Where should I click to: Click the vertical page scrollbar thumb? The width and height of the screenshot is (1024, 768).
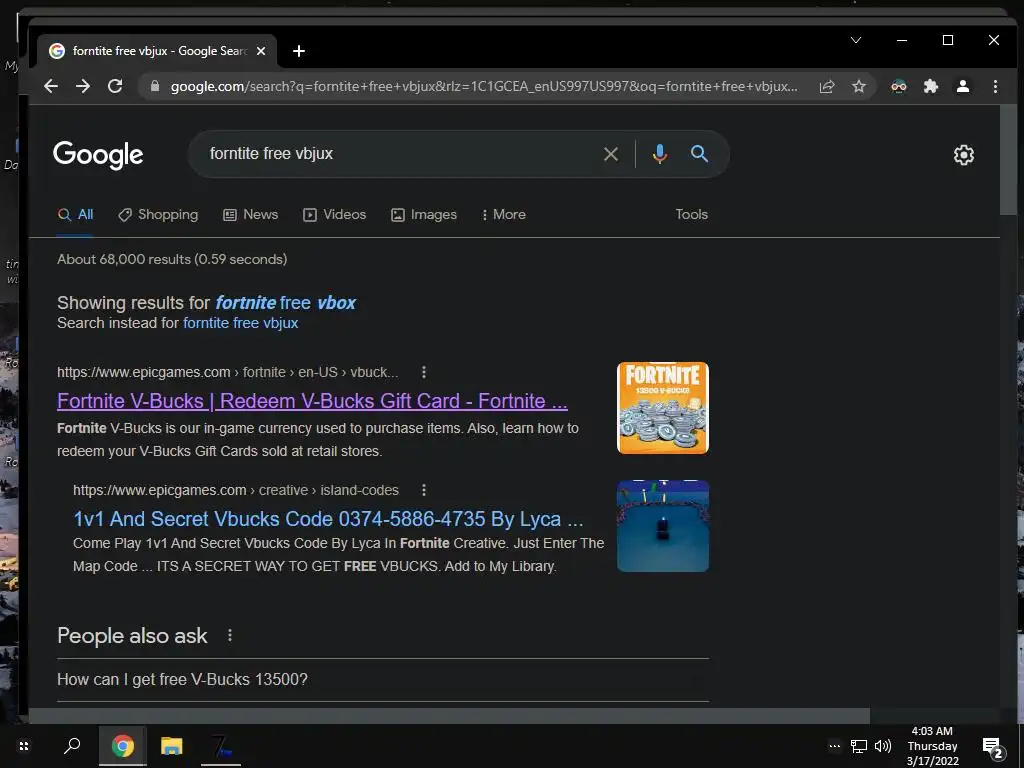(x=1008, y=160)
